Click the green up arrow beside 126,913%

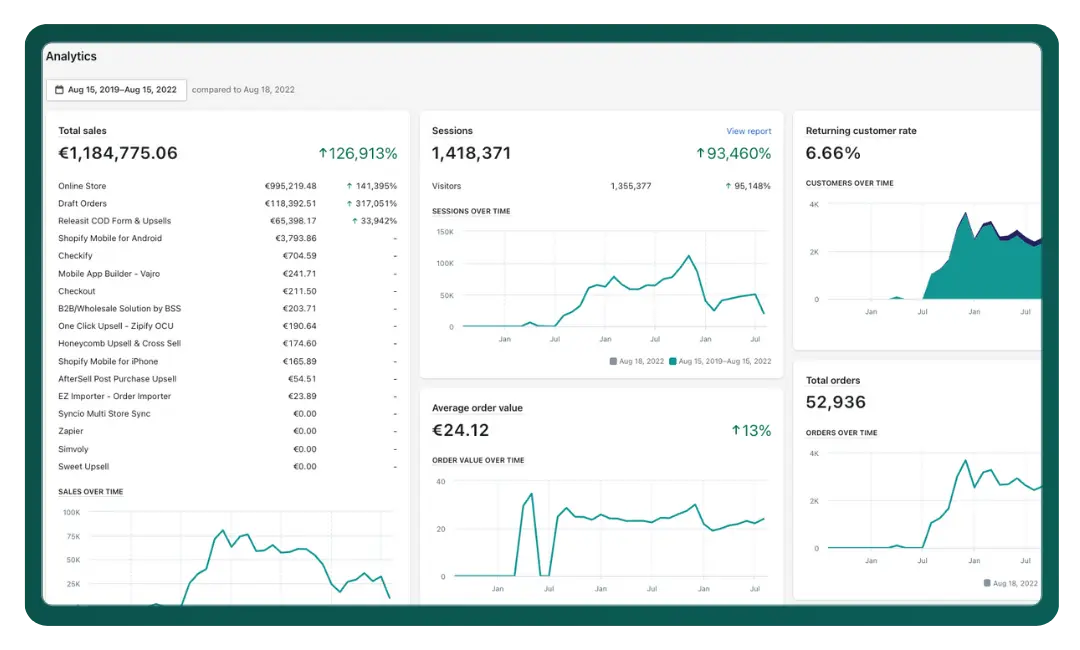[x=322, y=154]
